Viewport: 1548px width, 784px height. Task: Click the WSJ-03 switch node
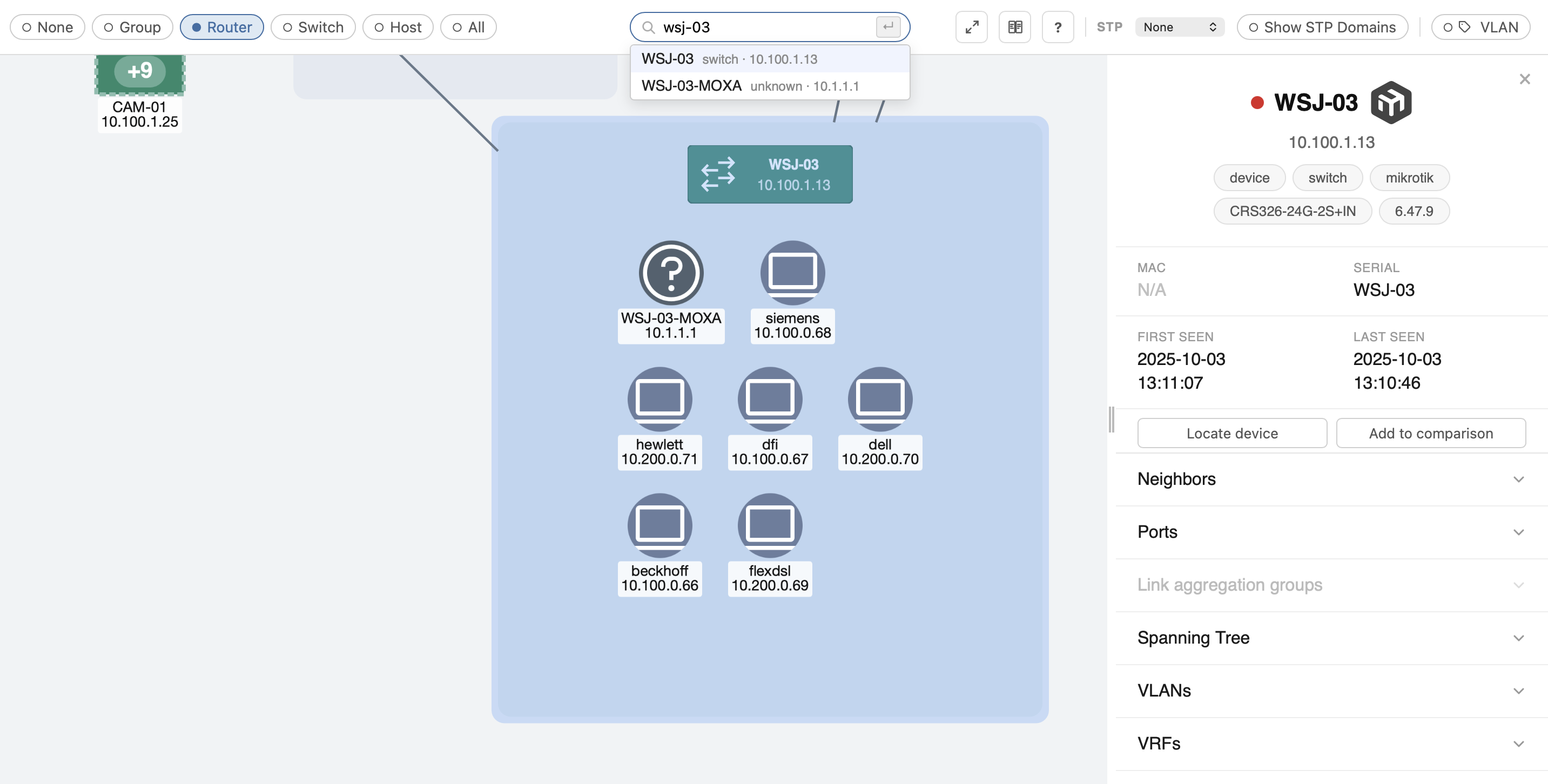[769, 174]
